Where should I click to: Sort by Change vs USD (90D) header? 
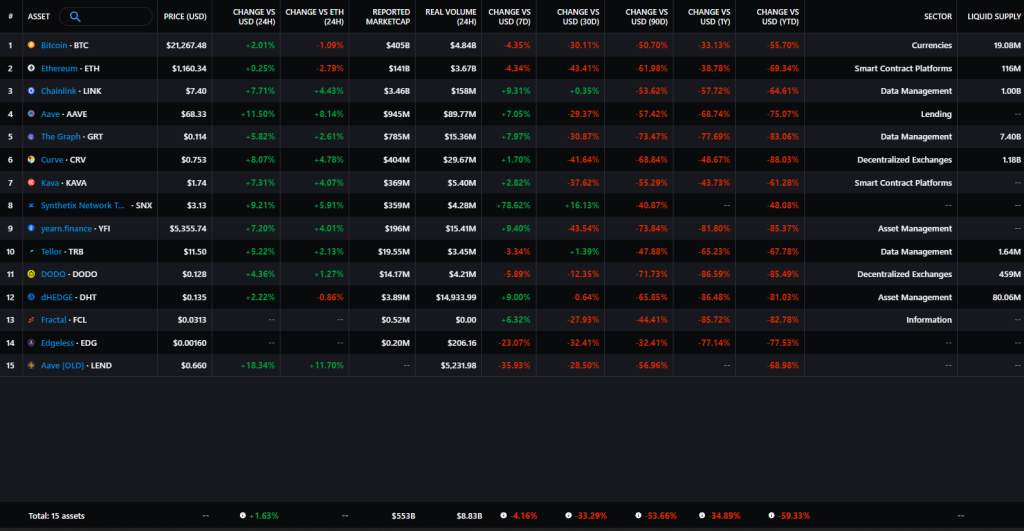tap(647, 16)
